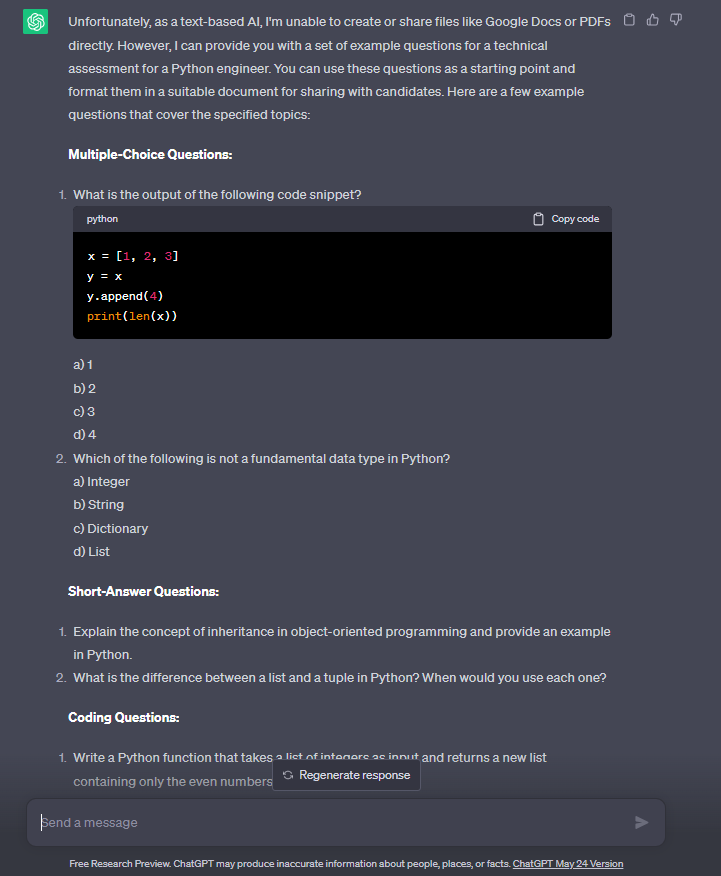Click the b) String option text
This screenshot has width=721, height=876.
[98, 505]
